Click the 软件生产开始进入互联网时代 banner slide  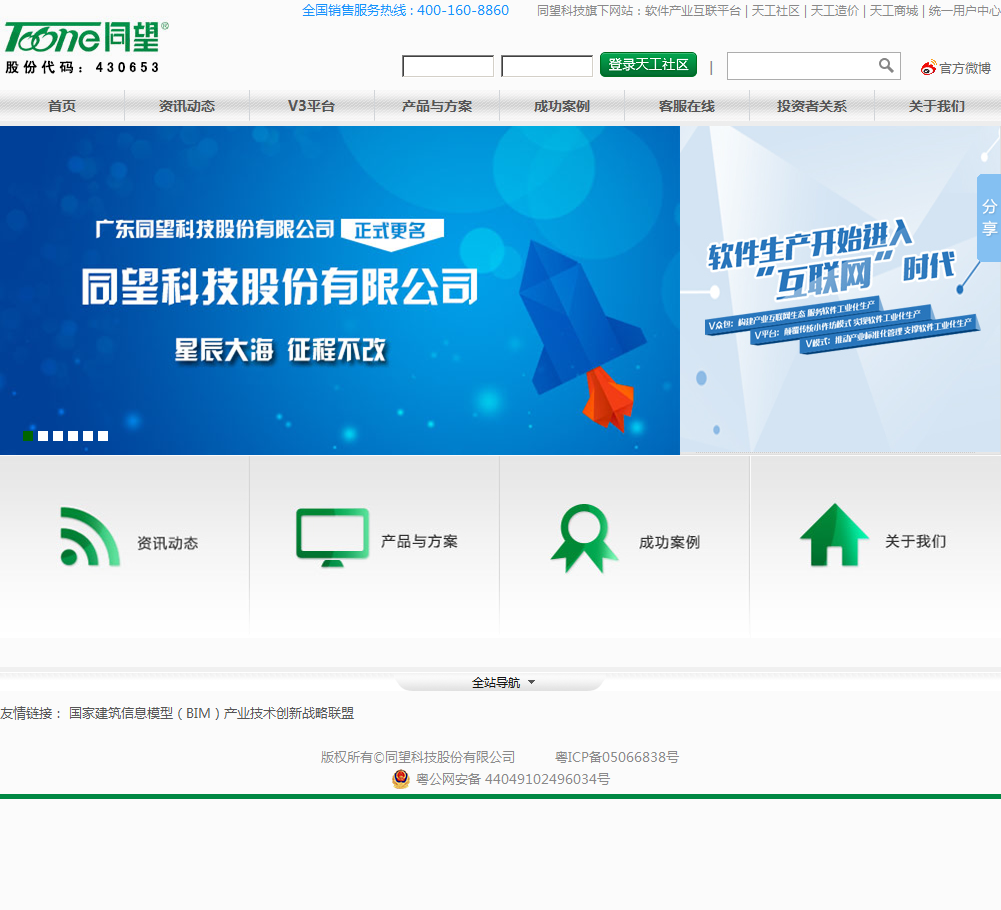tap(840, 290)
